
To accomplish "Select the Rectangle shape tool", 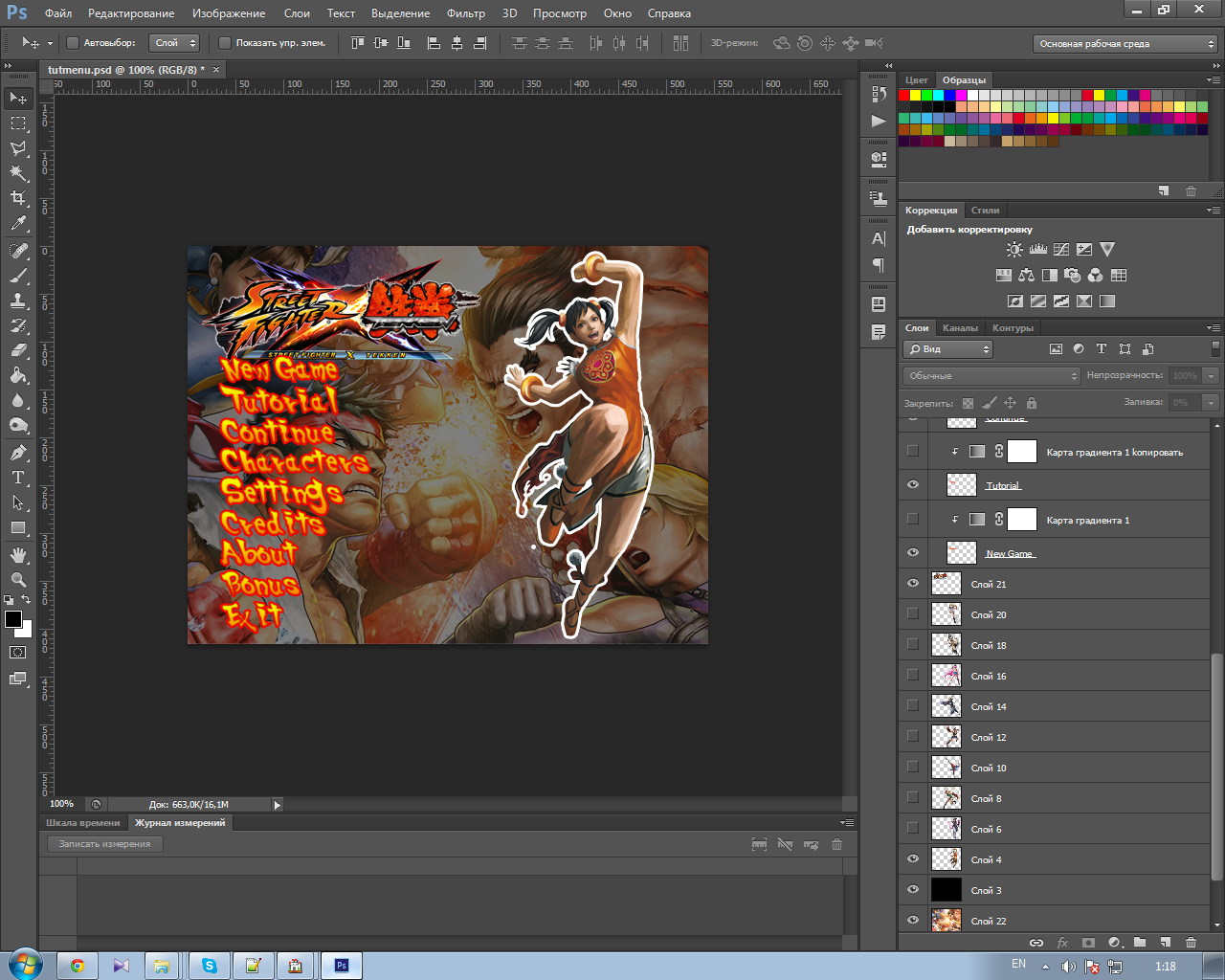I will [x=18, y=527].
